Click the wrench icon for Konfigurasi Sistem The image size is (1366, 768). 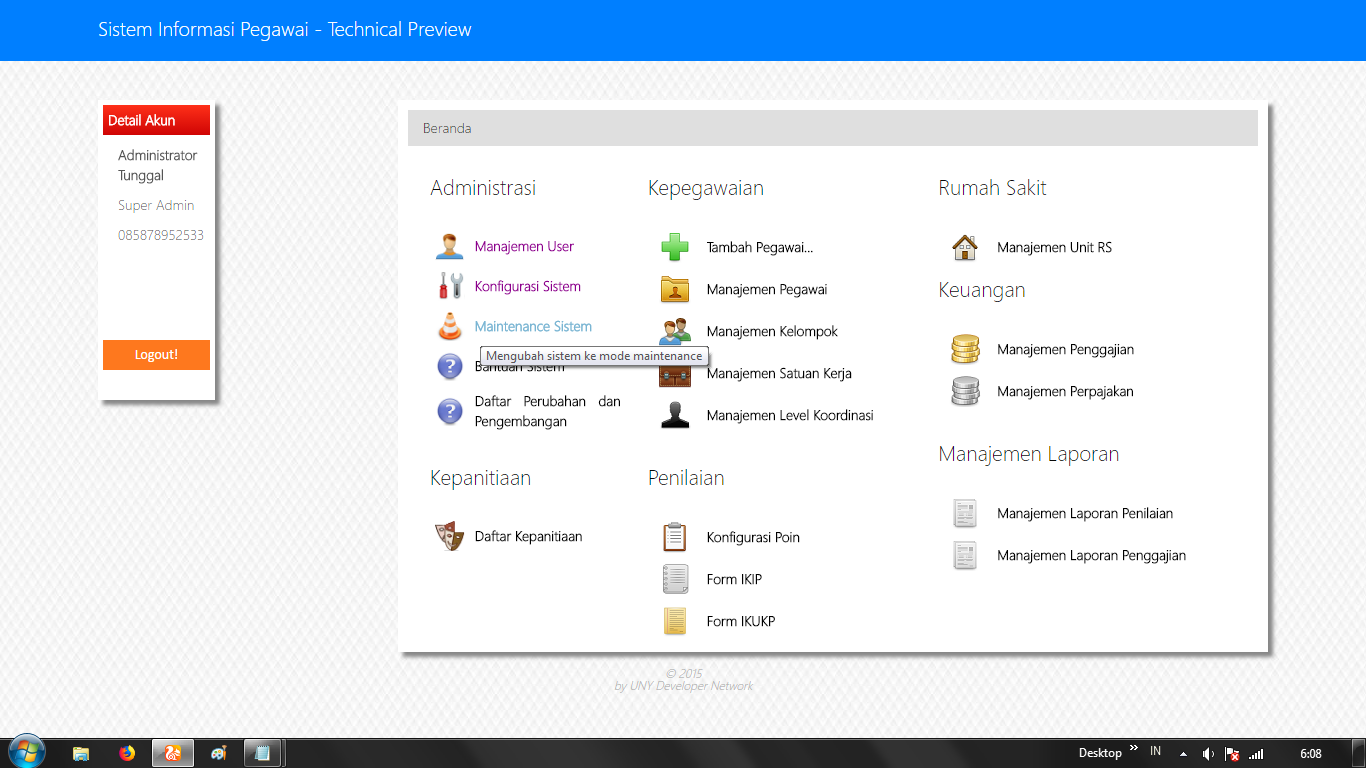point(450,286)
